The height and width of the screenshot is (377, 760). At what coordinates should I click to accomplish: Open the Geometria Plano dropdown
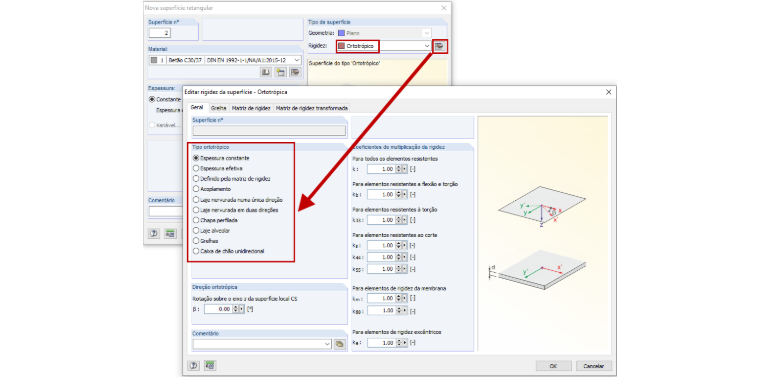click(427, 33)
